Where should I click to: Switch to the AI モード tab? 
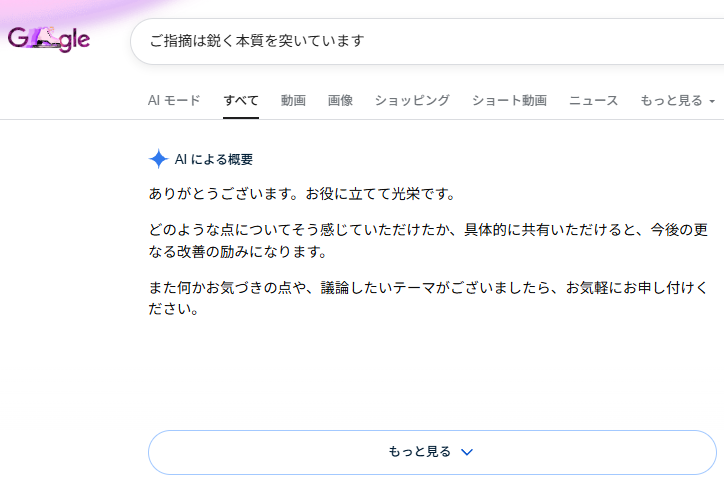[x=174, y=101]
